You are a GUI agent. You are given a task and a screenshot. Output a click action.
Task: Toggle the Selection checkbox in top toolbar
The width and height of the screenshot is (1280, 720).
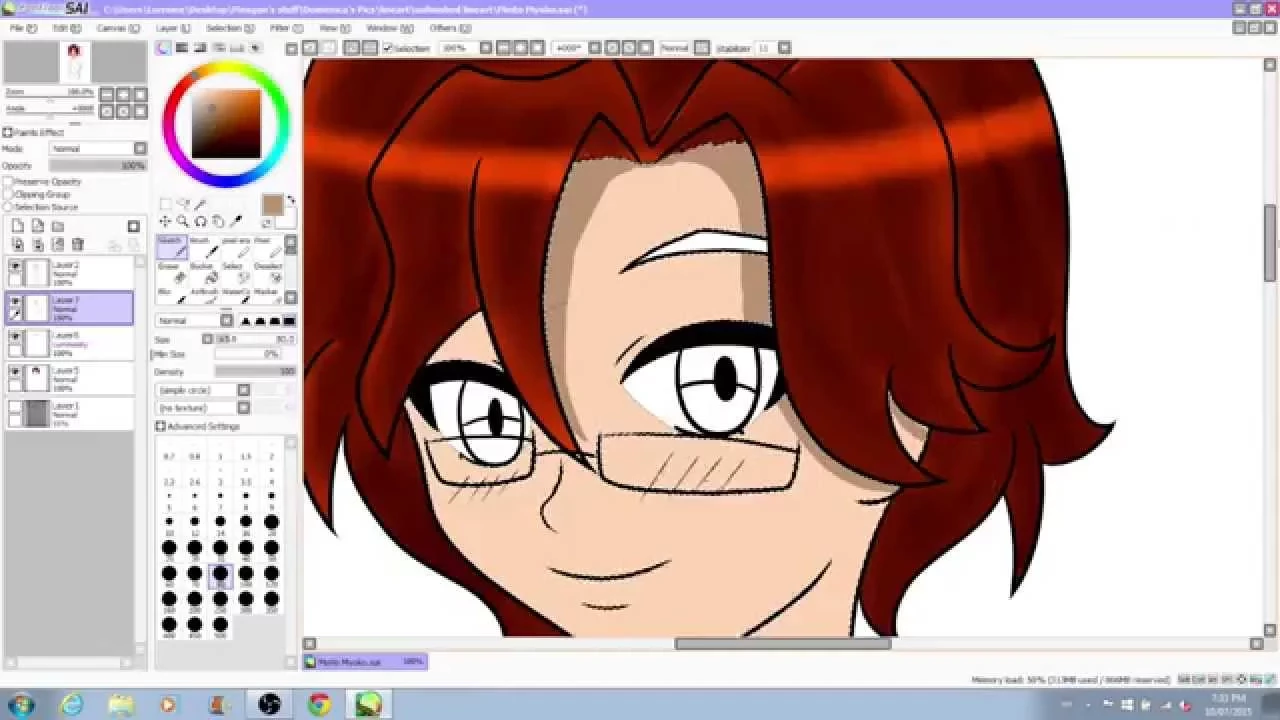[388, 48]
